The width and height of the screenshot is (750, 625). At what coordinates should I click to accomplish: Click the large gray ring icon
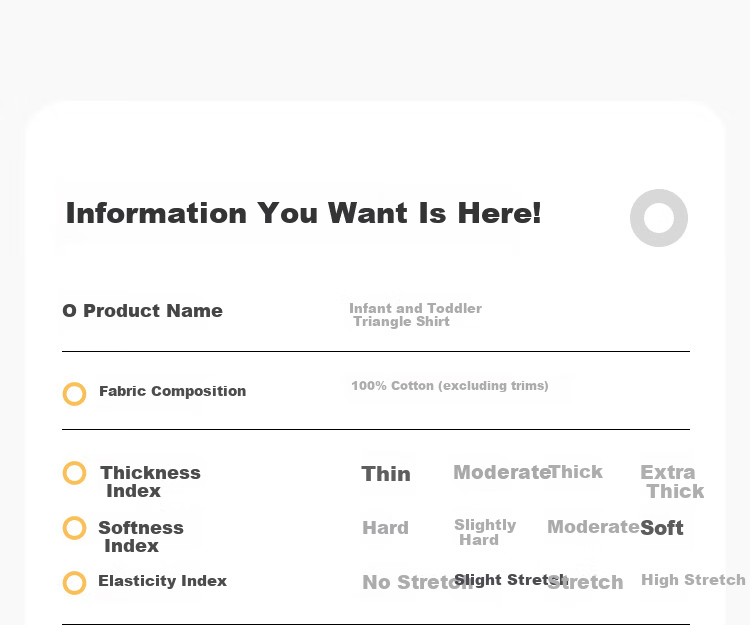pos(659,218)
